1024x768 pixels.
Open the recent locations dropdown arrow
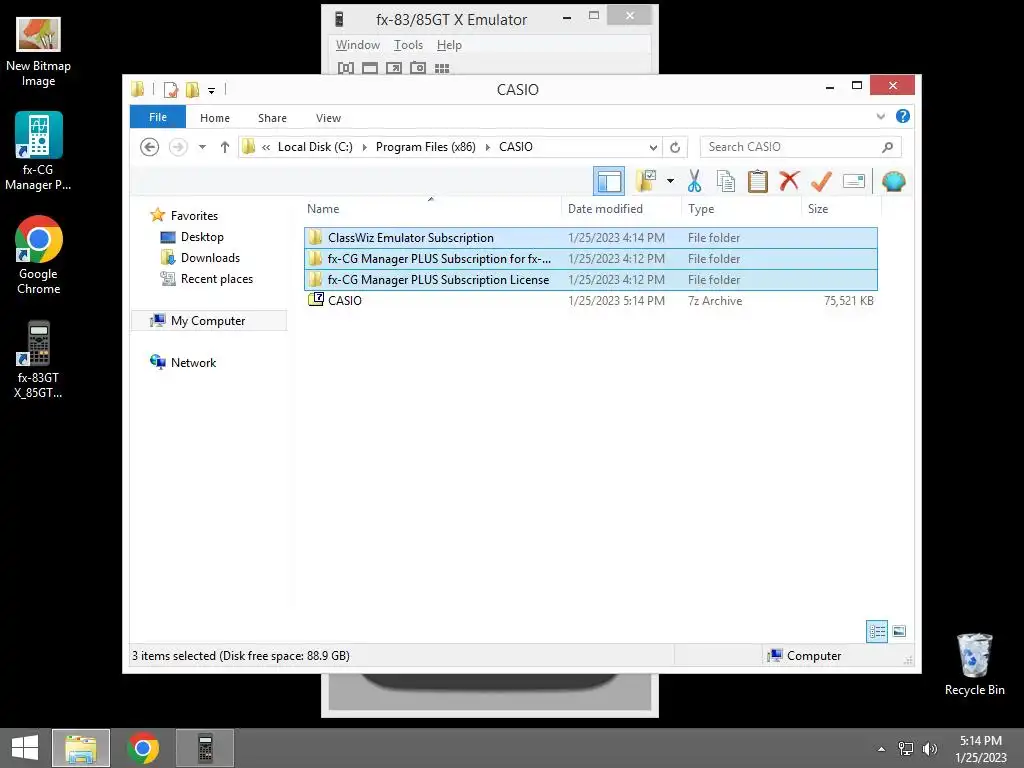coord(202,147)
